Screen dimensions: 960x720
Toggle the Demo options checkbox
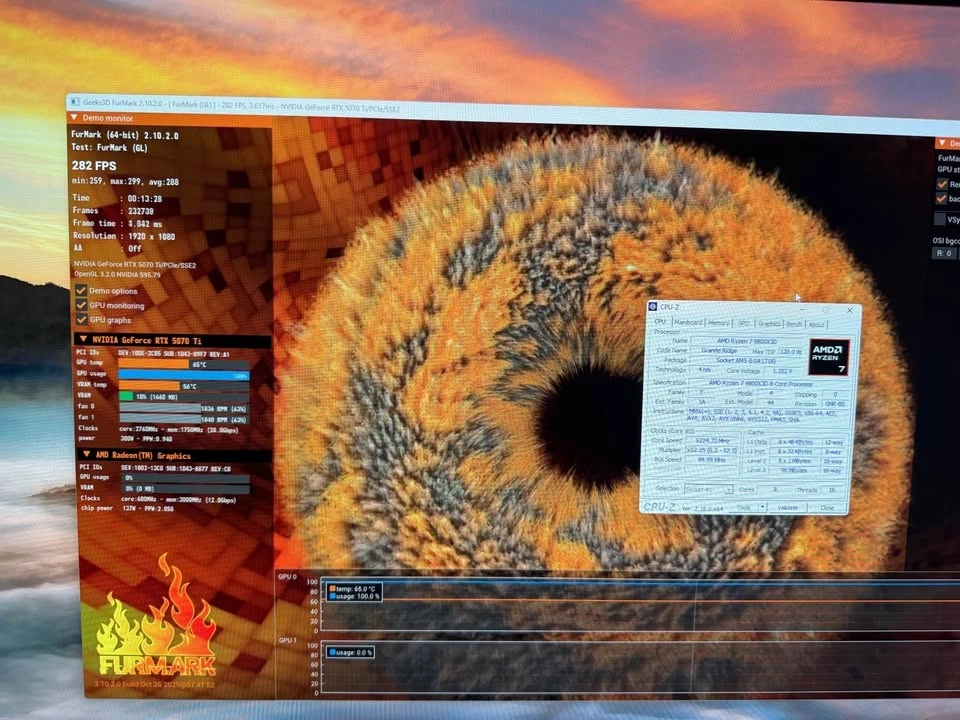click(81, 290)
